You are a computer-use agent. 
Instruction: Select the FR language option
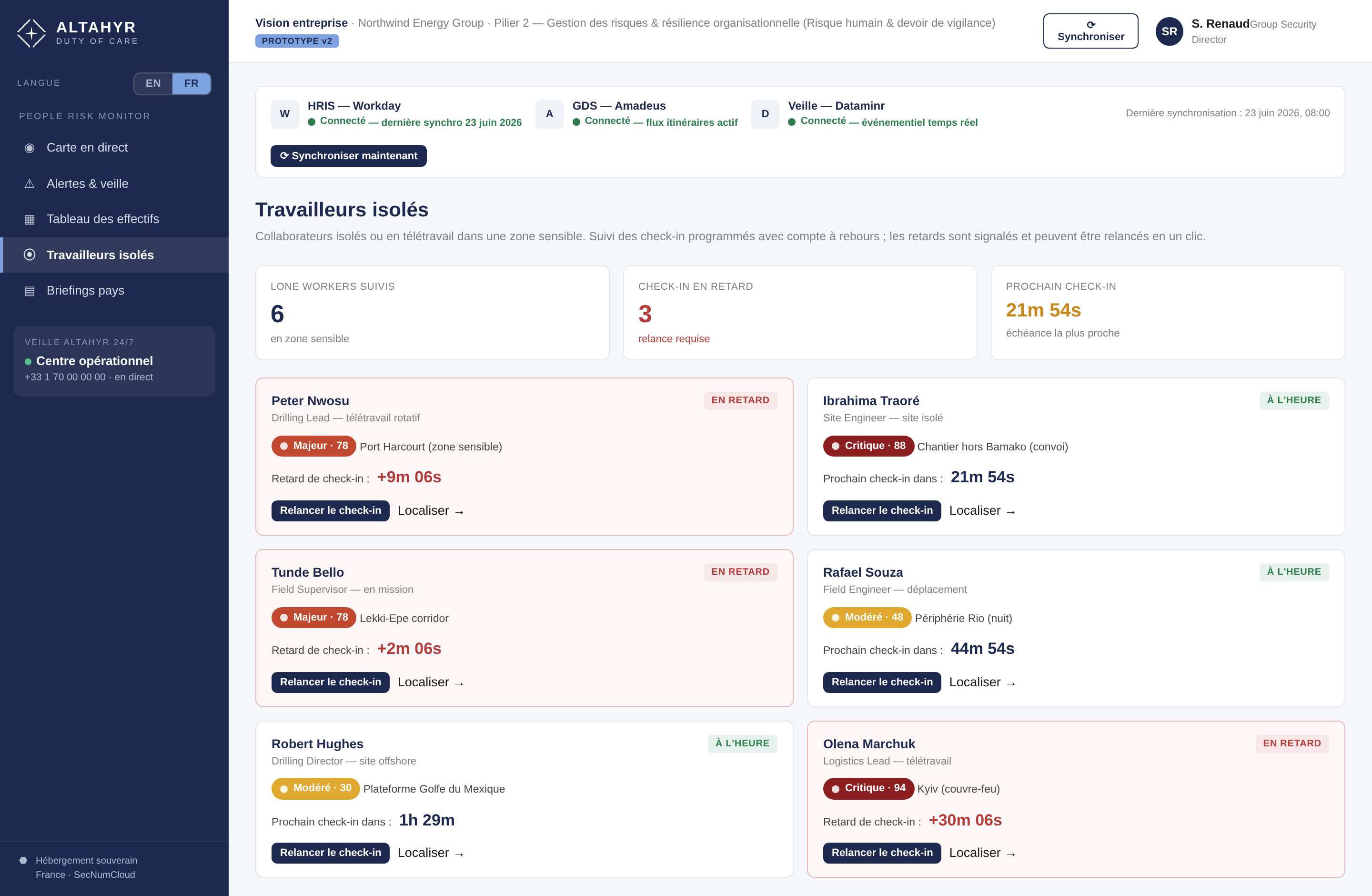pyautogui.click(x=192, y=83)
